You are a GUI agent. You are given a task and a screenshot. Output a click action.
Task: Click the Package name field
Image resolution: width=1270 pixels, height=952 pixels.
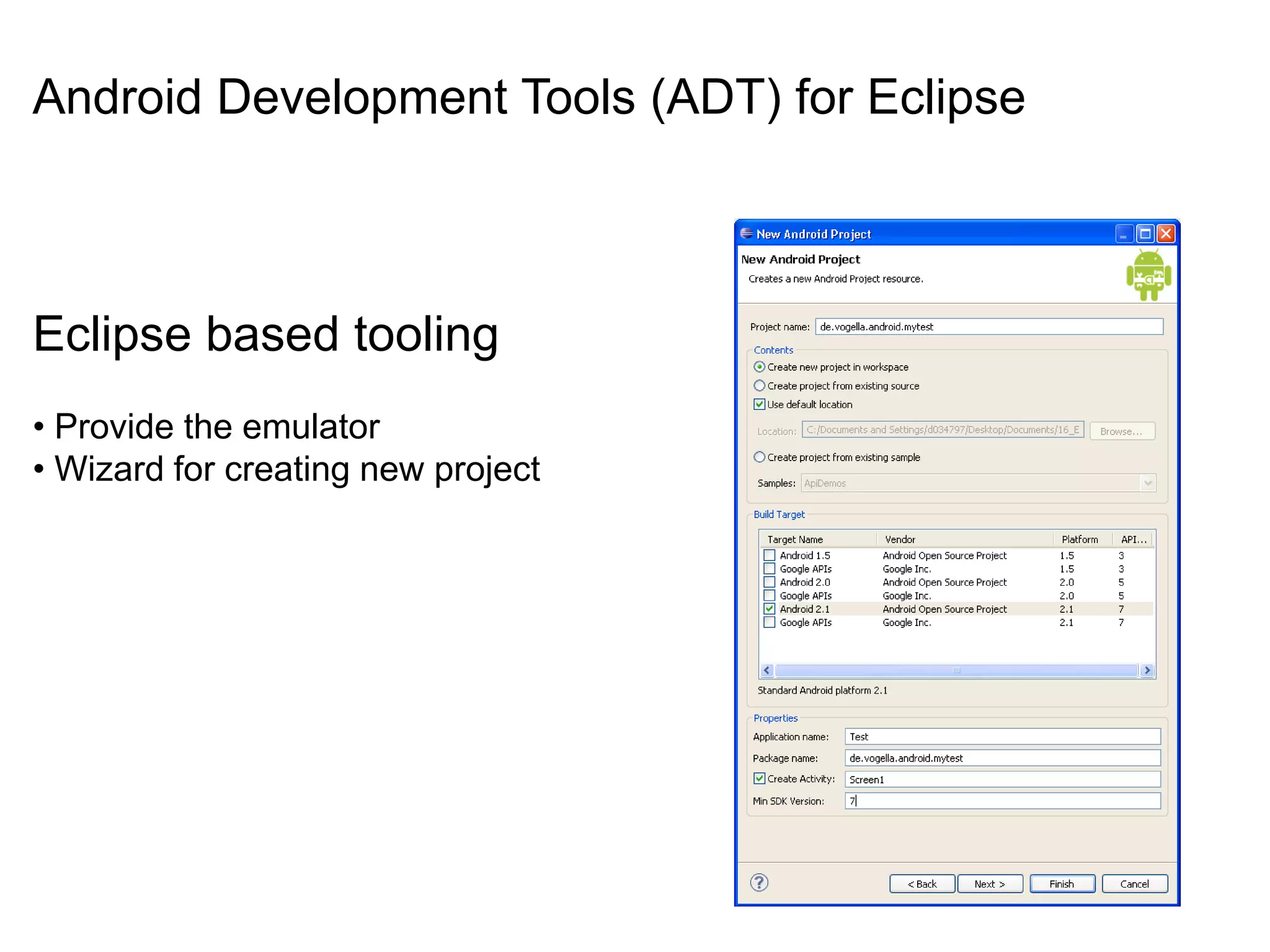(x=1003, y=758)
